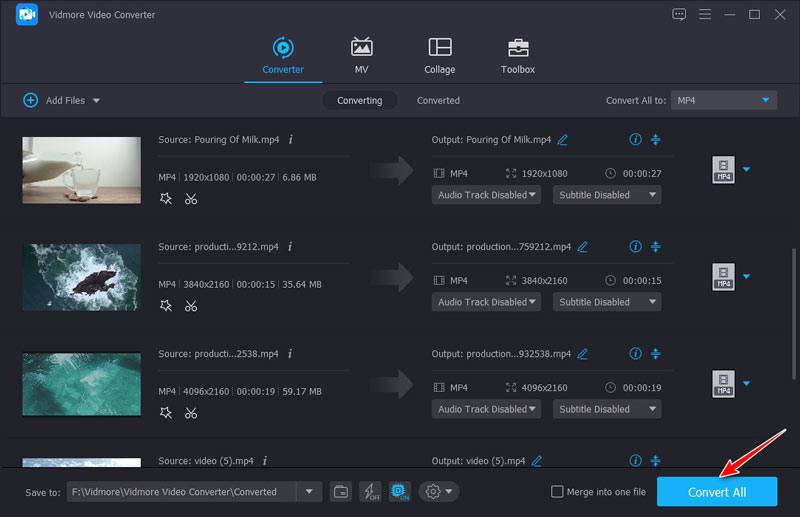
Task: Click the MP4 format icon for the 3840x2160 video
Action: (723, 277)
